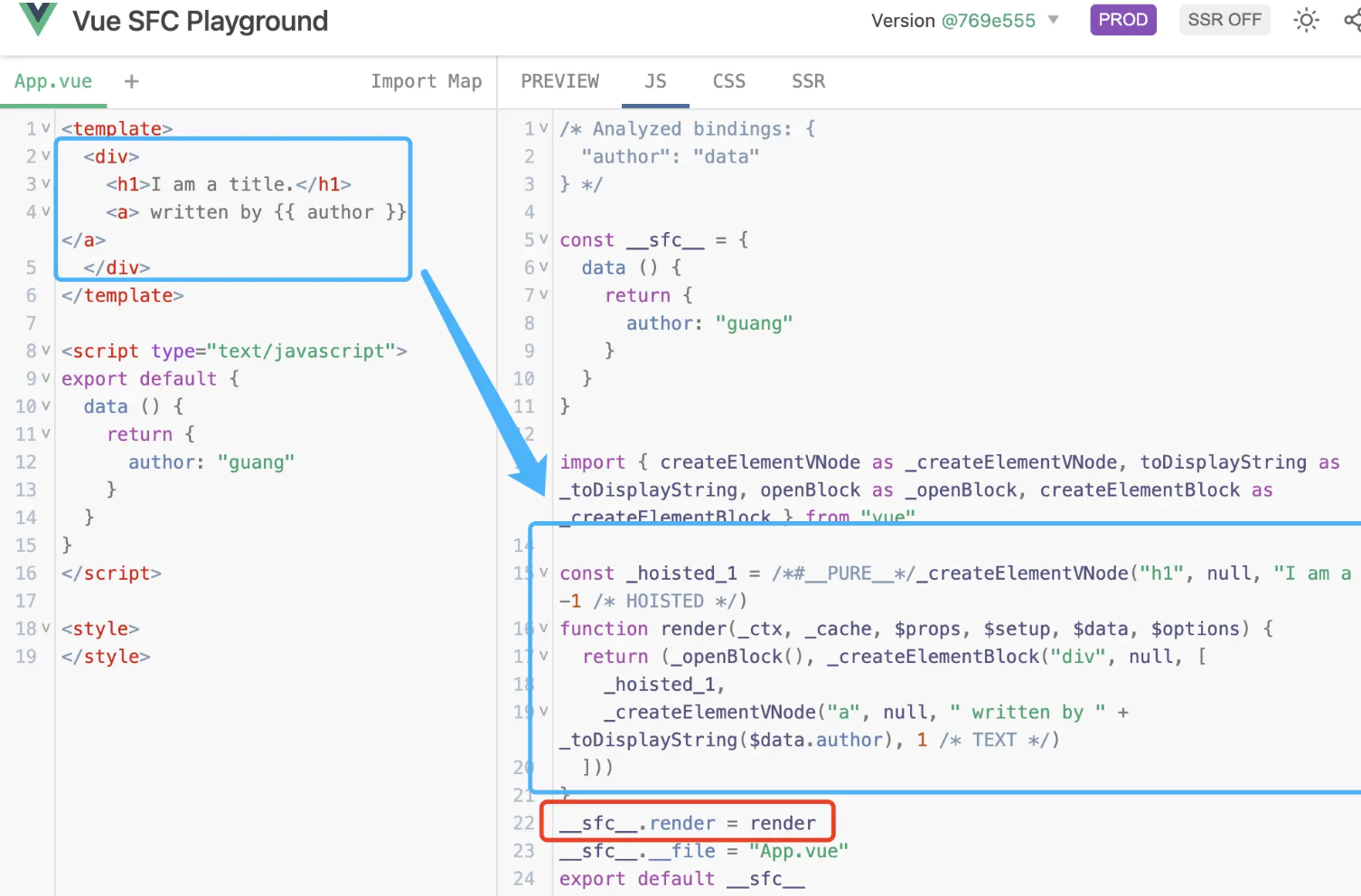
Task: Collapse export default fold on line 9
Action: click(45, 378)
